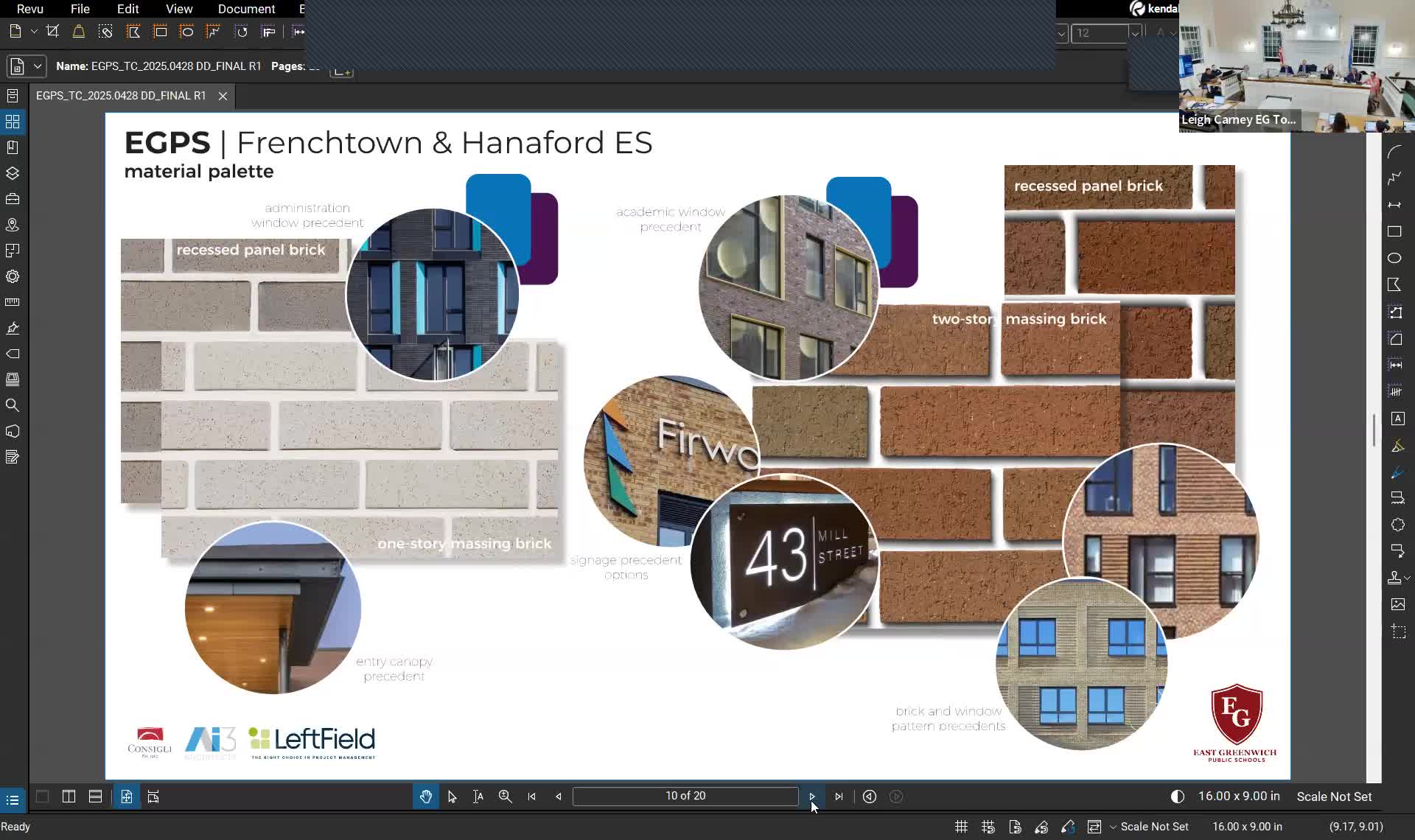Expand the status bar Scale Not Set dropdown
This screenshot has width=1415, height=840.
[x=1113, y=827]
